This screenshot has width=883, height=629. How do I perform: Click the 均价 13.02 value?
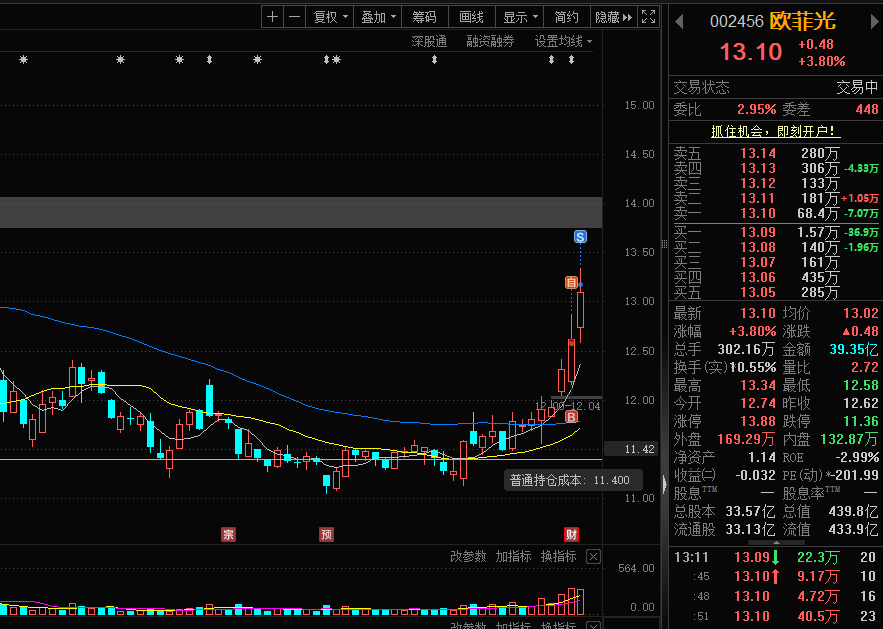point(860,314)
